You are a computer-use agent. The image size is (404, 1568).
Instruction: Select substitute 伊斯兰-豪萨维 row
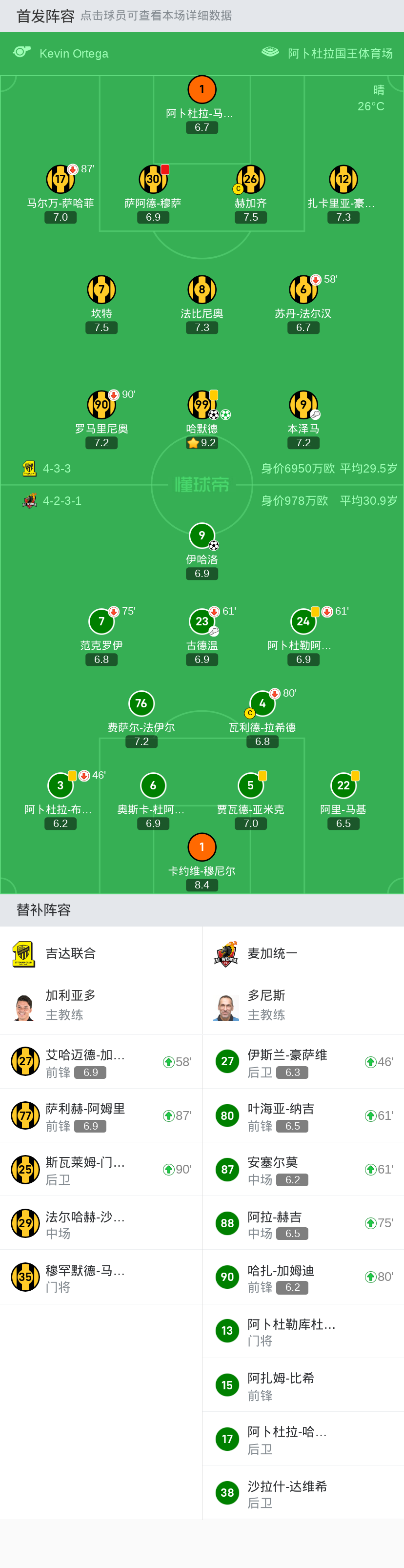coord(303,1062)
